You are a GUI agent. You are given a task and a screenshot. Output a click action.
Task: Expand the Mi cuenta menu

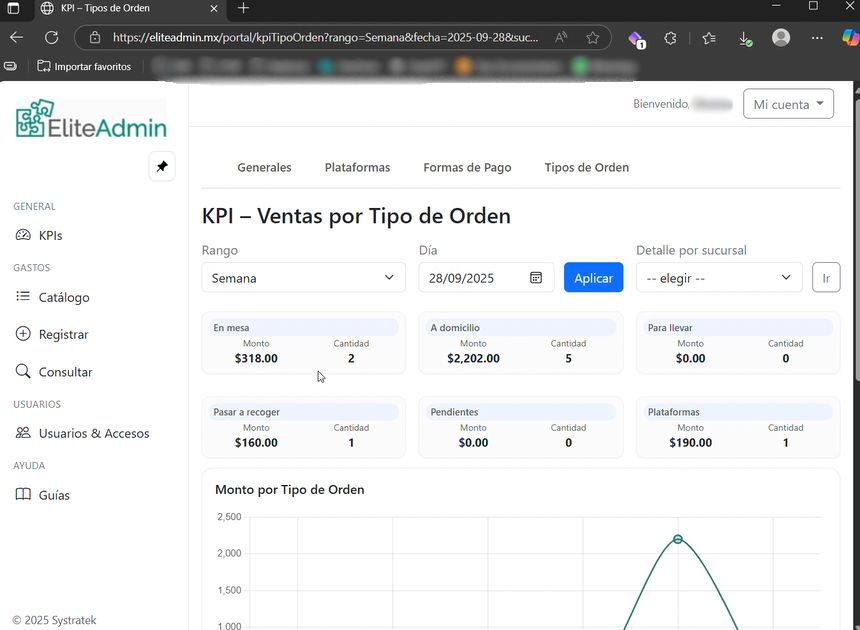(788, 104)
